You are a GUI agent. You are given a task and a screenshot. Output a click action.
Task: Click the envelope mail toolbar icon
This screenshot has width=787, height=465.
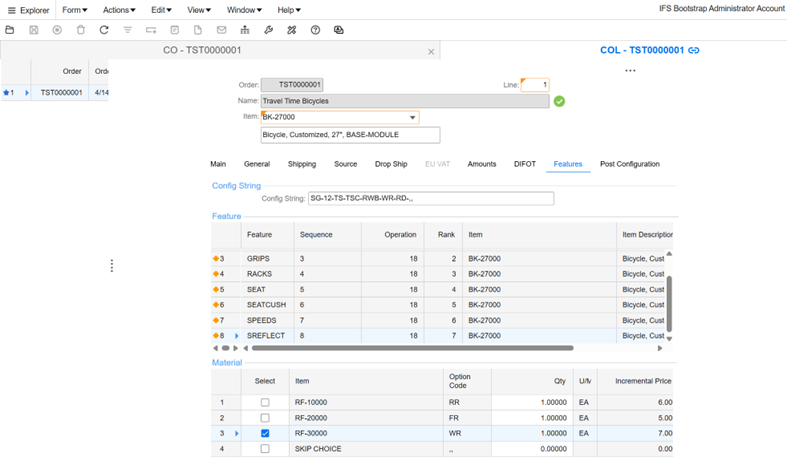pos(221,30)
